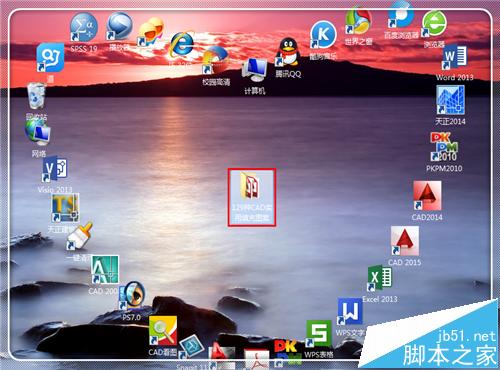Open the WPS文字 shortcut

pos(349,312)
